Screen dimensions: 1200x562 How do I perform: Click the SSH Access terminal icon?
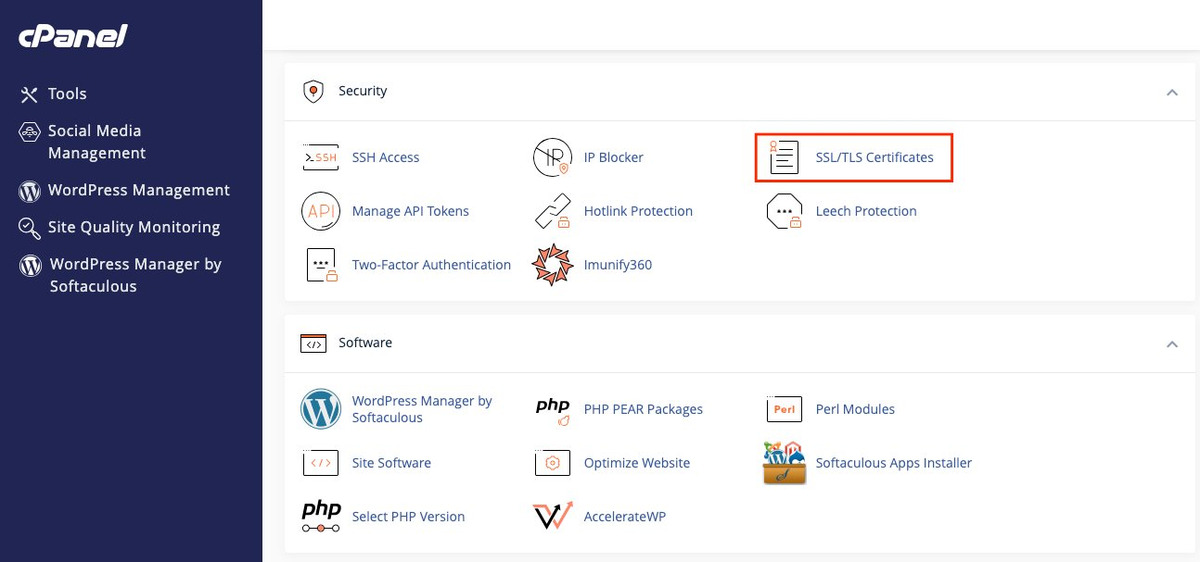[x=321, y=158]
